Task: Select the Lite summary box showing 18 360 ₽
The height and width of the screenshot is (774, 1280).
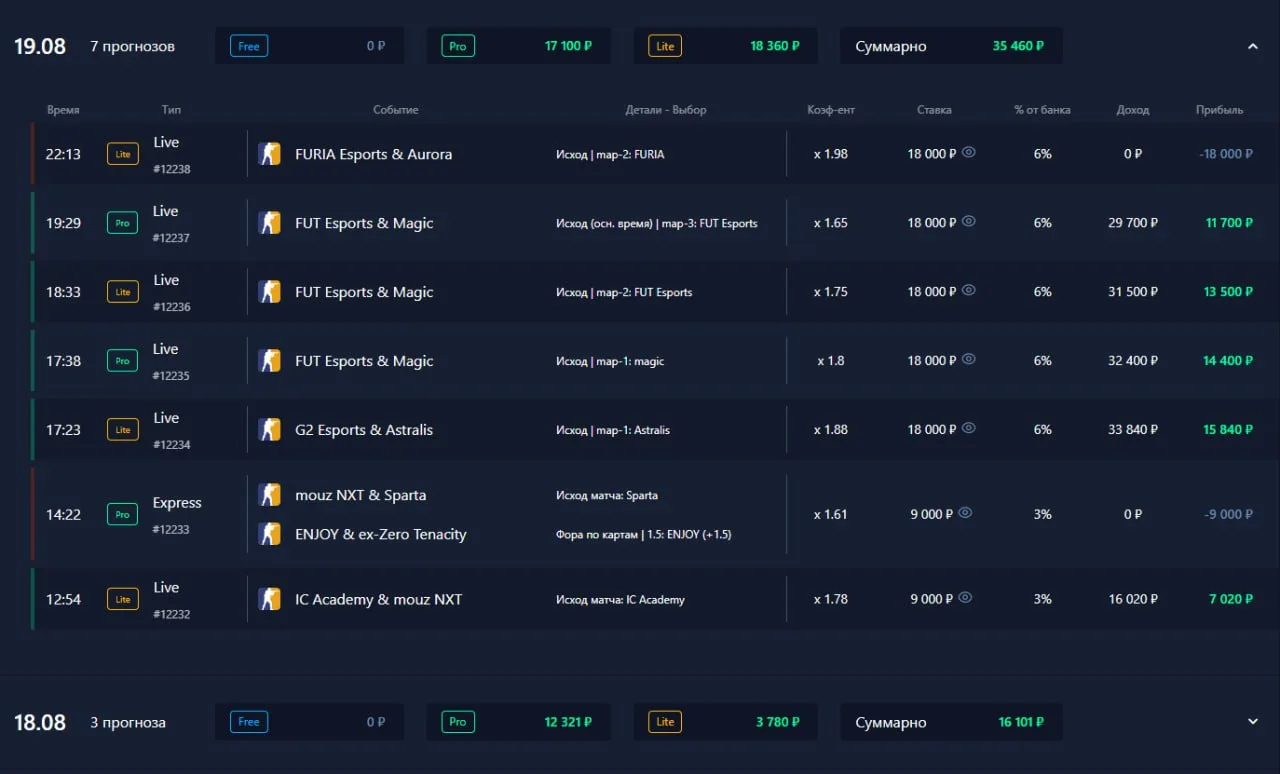Action: pos(725,46)
